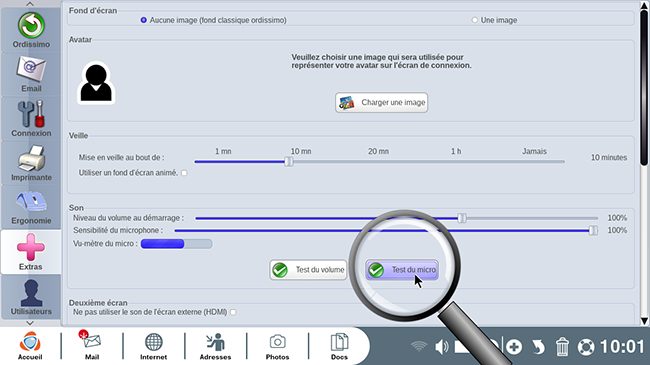Select 'Une image' wallpaper option
Viewport: 650px width, 365px height.
tap(474, 20)
